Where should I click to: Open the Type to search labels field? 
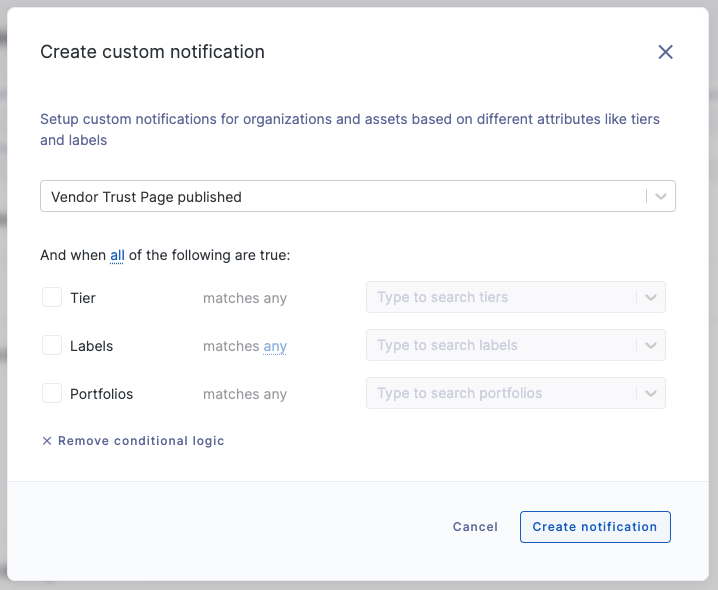point(516,345)
